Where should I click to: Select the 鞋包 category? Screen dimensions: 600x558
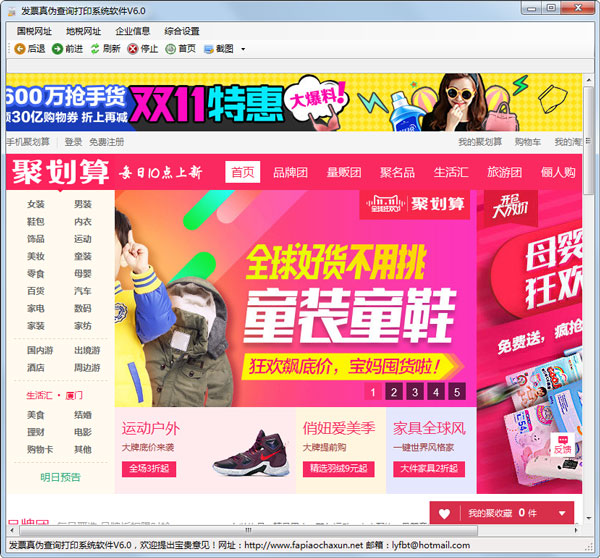click(x=36, y=222)
